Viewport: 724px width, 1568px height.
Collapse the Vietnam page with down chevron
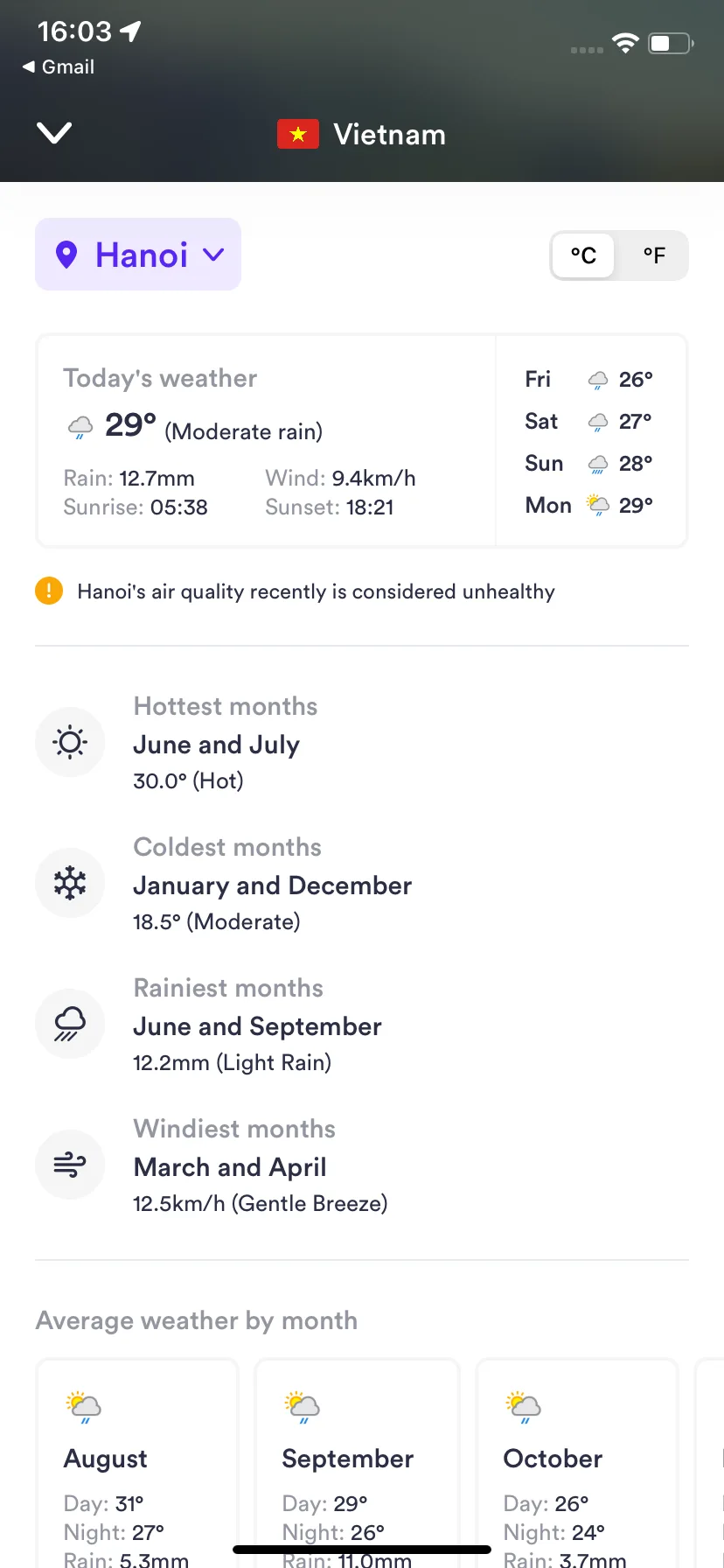coord(54,133)
